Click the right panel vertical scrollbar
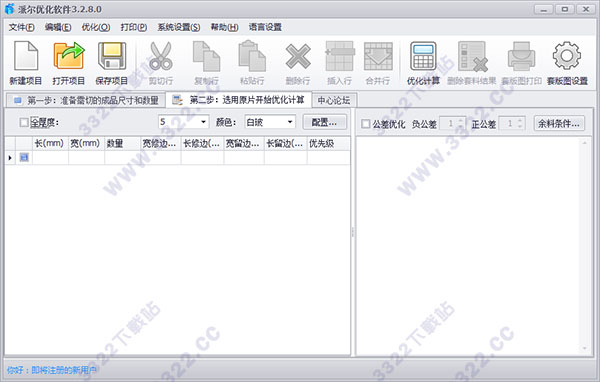Screen dimensions: 600x382 (585, 245)
